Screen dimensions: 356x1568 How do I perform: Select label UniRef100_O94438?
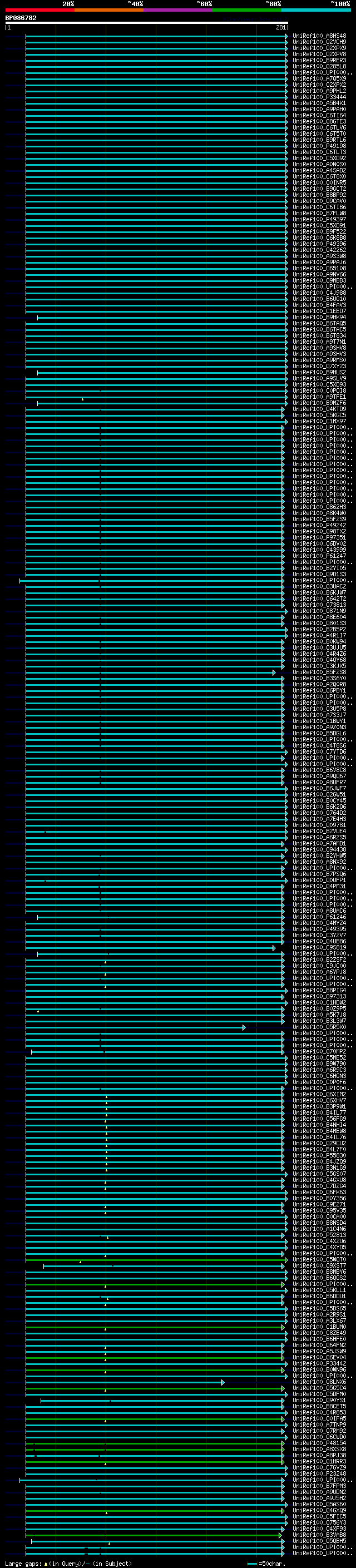tap(319, 850)
